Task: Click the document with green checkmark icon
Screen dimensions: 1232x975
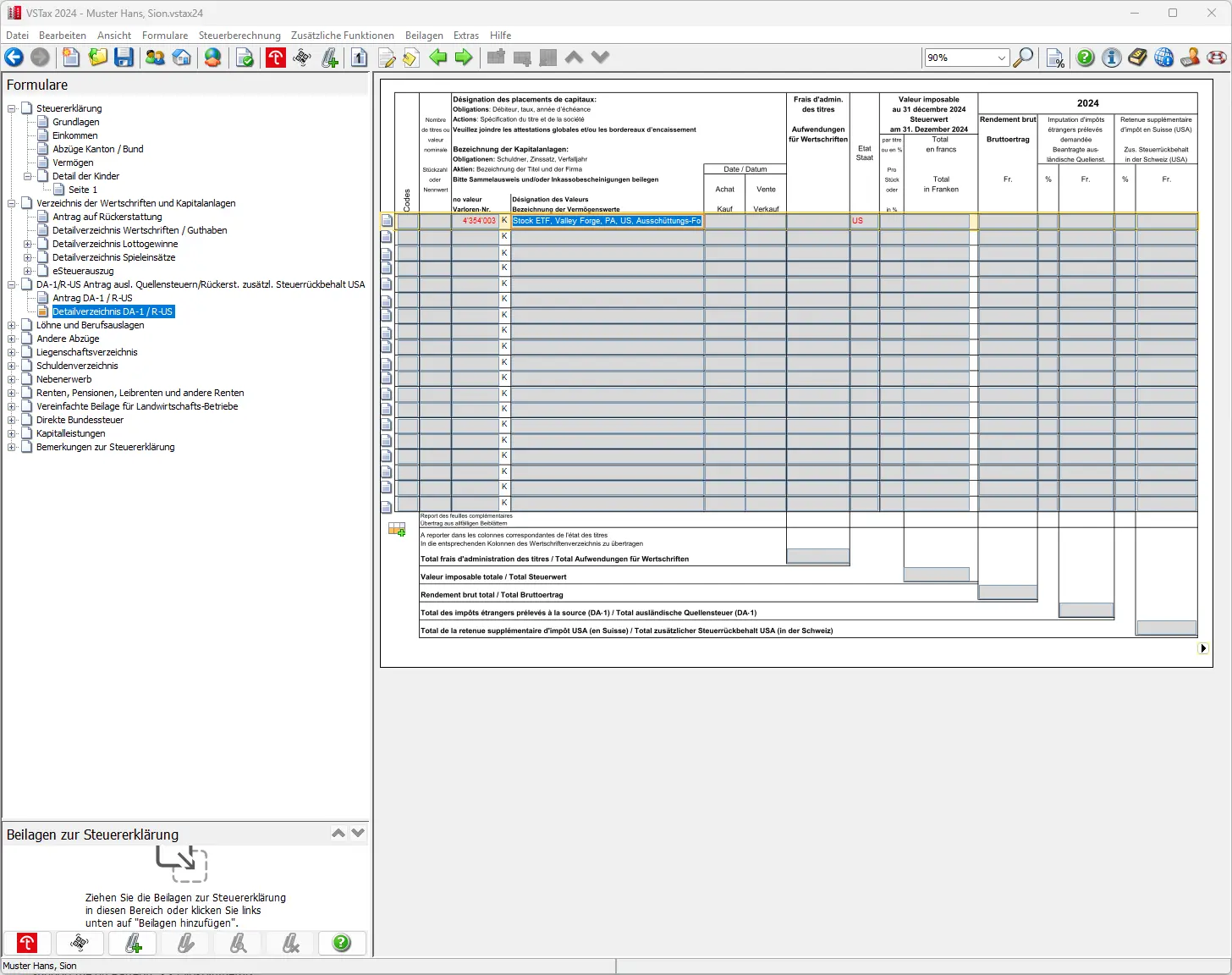Action: pos(245,58)
